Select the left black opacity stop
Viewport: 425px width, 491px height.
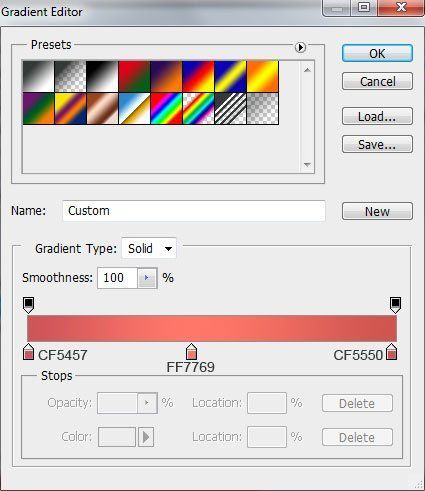(x=29, y=305)
